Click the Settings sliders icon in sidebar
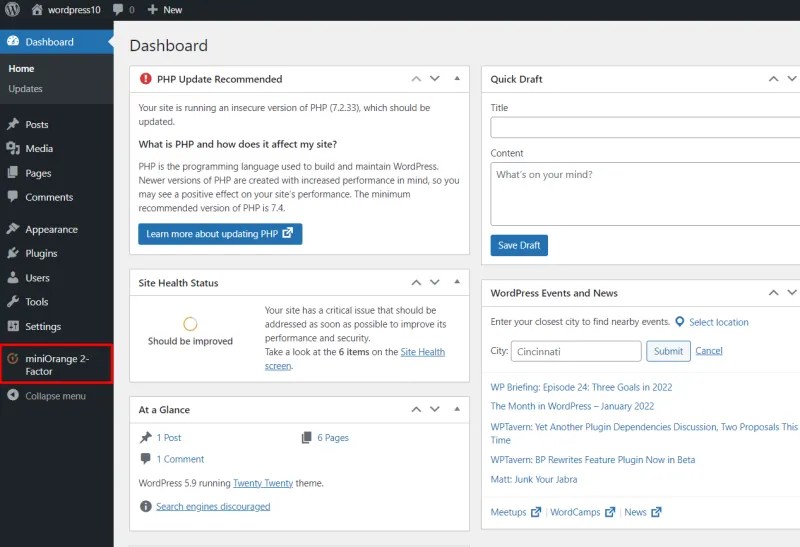This screenshot has width=800, height=547. (13, 326)
